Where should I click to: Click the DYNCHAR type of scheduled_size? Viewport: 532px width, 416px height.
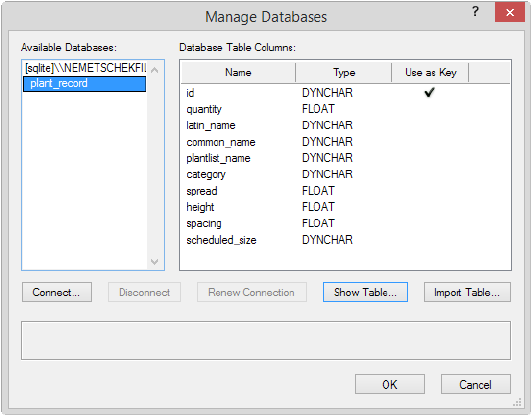point(327,240)
